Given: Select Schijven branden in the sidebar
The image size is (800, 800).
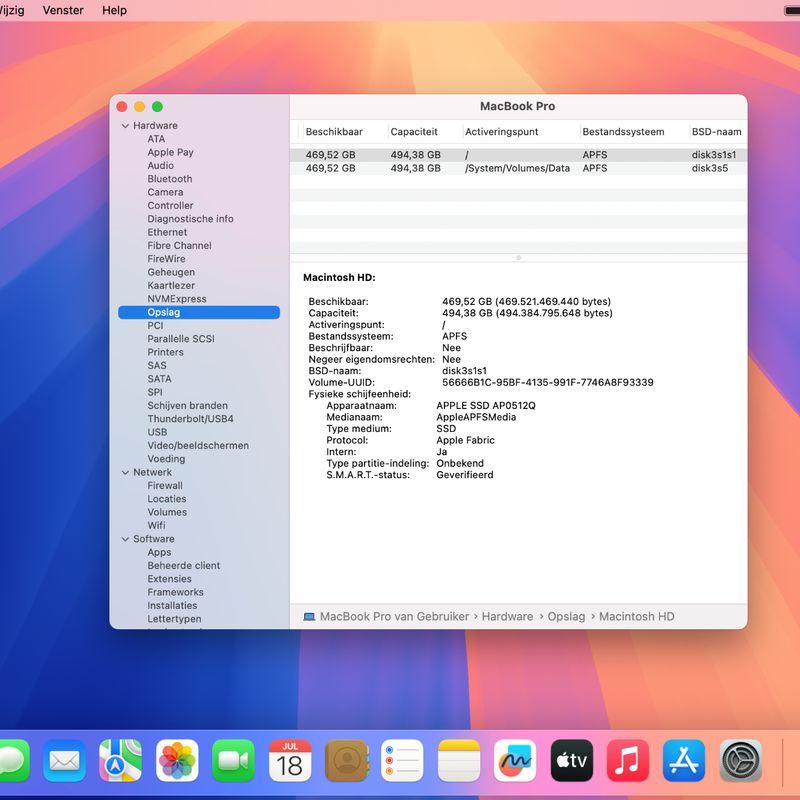Looking at the screenshot, I should pos(187,406).
